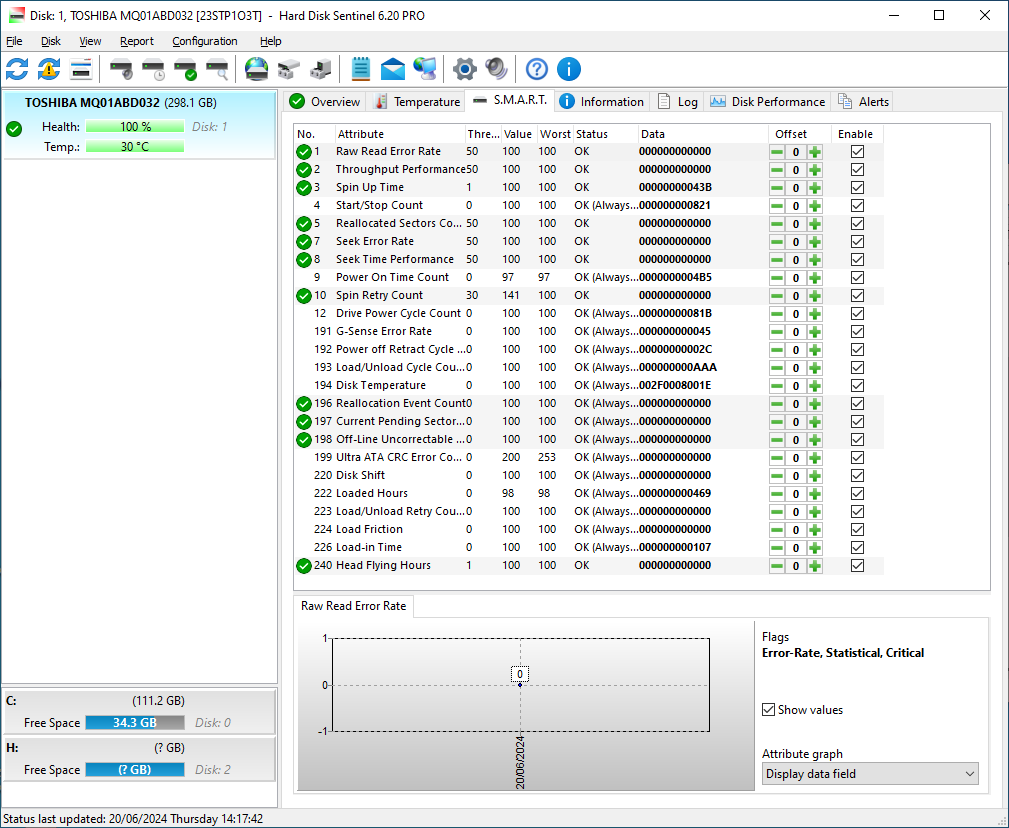Switch to the Log tab
1009x828 pixels.
[x=678, y=102]
